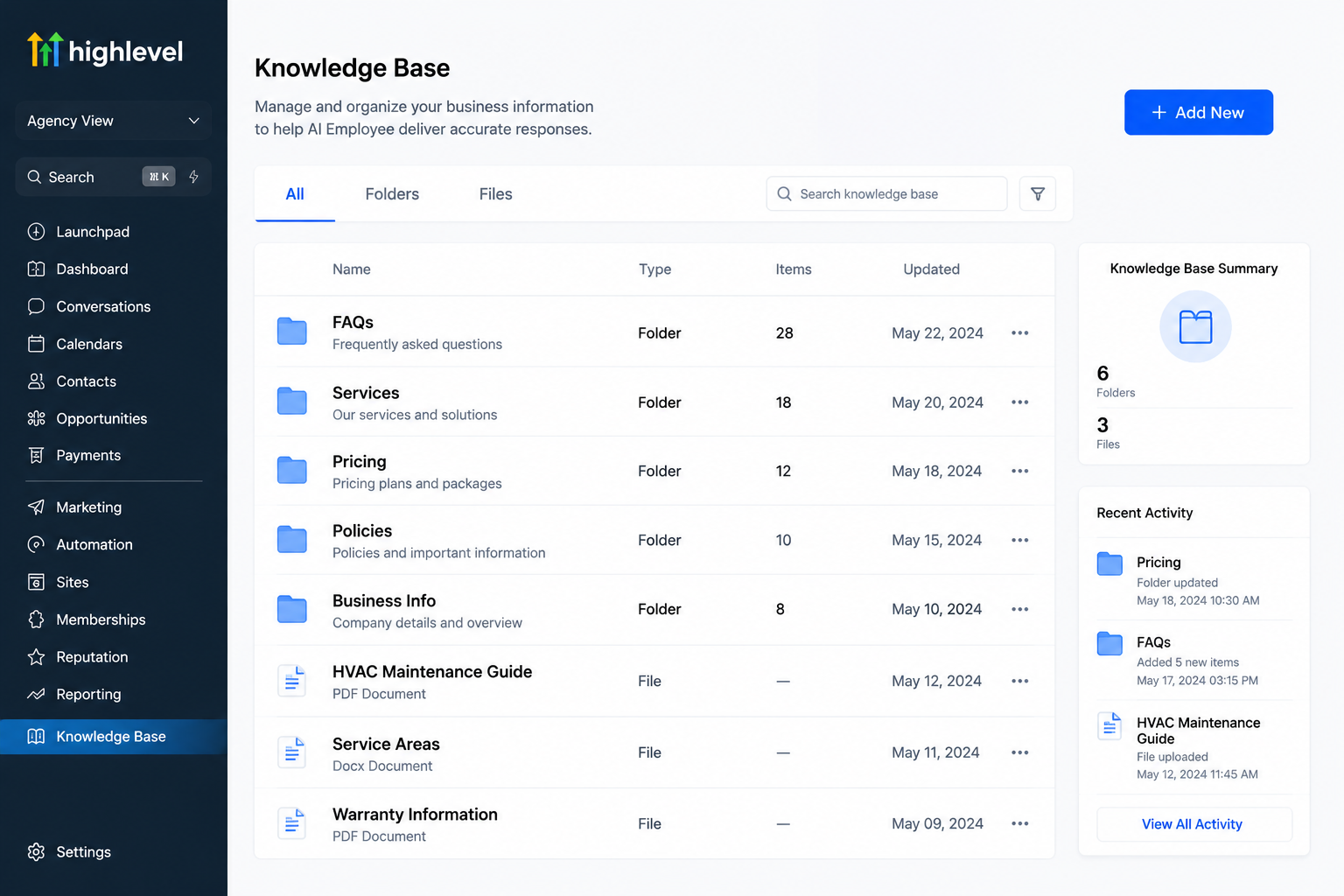The width and height of the screenshot is (1344, 896).
Task: Click the 28 items cell for FAQs
Action: (x=785, y=332)
